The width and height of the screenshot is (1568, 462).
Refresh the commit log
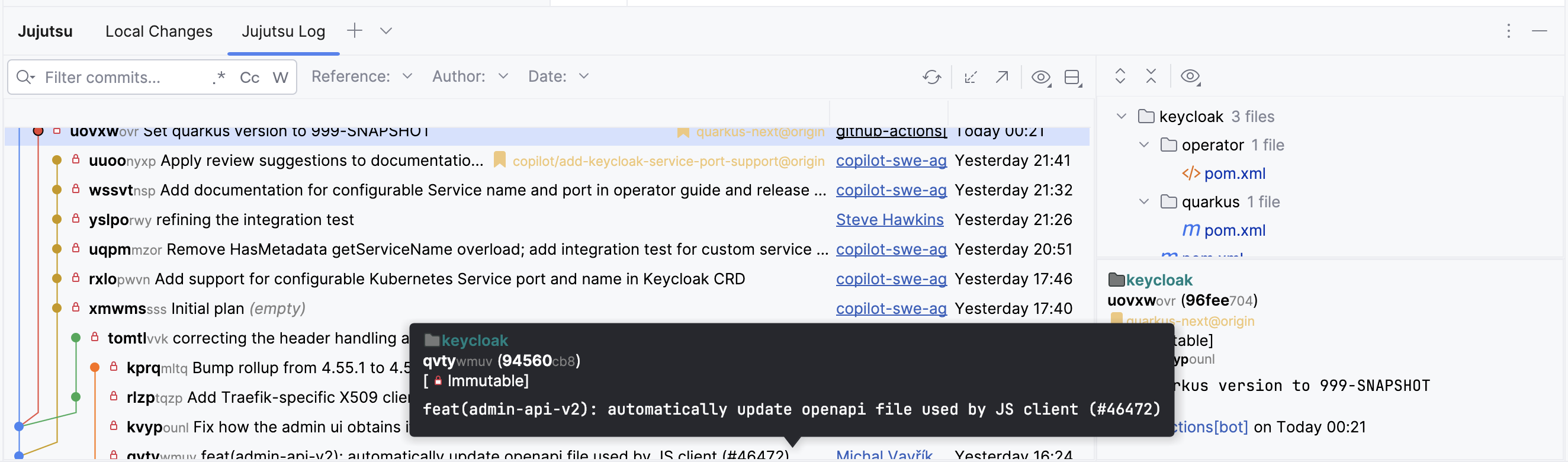pos(931,78)
